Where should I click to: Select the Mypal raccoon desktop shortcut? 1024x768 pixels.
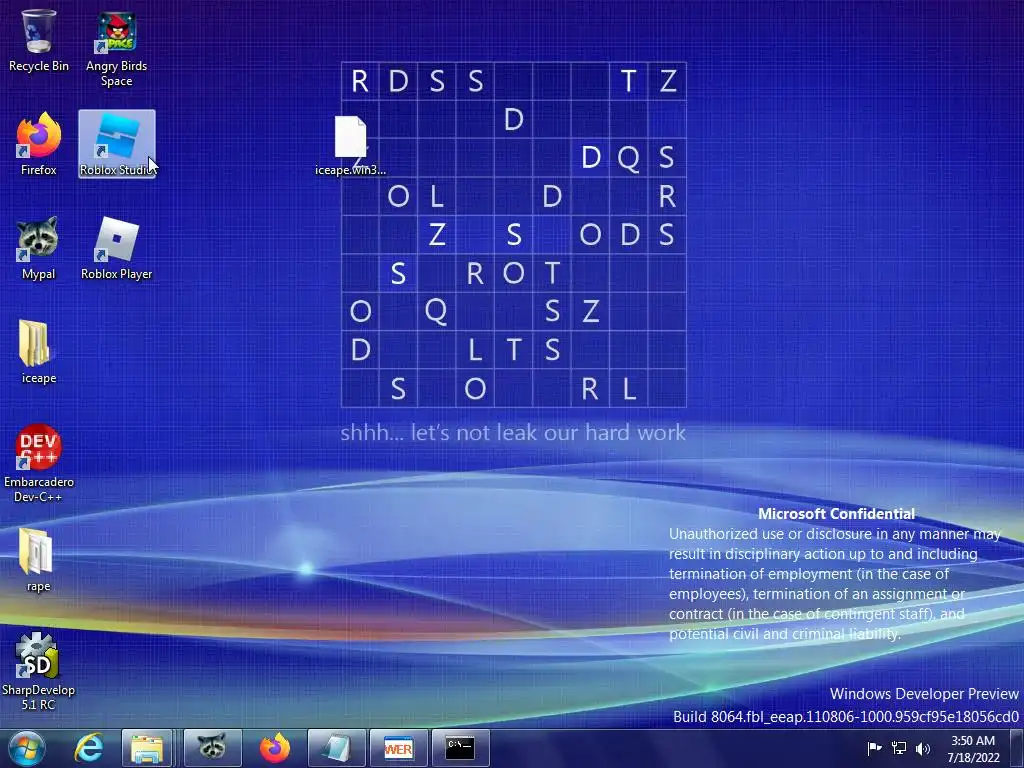tap(39, 248)
